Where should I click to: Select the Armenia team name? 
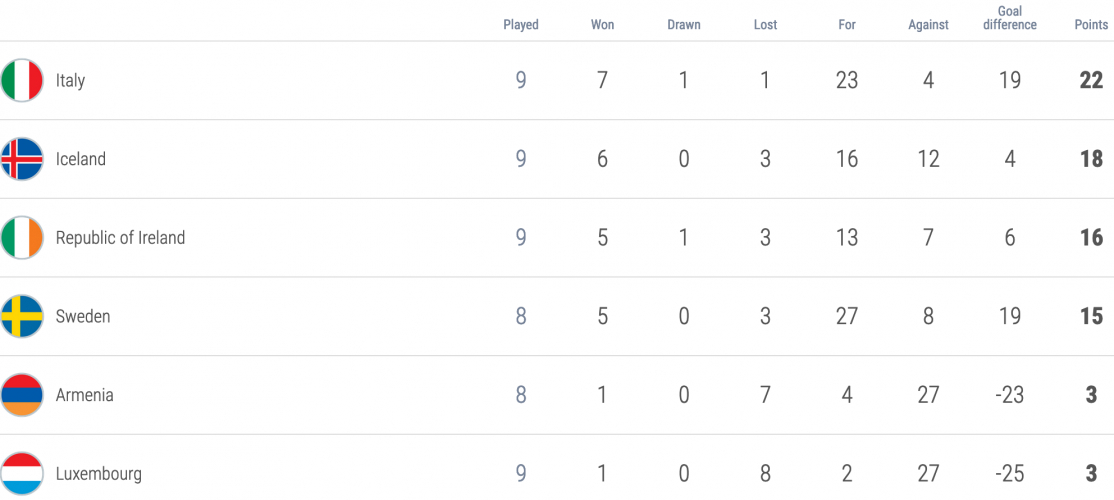point(85,395)
